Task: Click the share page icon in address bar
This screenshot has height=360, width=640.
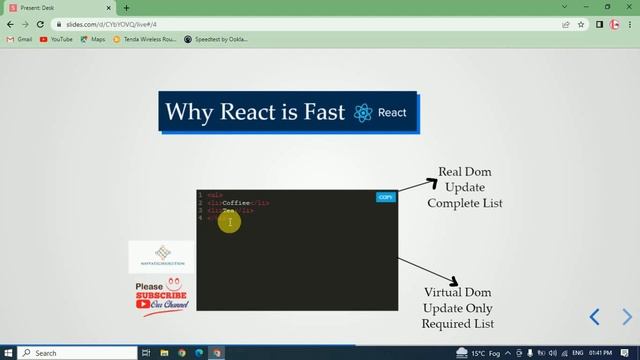Action: click(566, 24)
